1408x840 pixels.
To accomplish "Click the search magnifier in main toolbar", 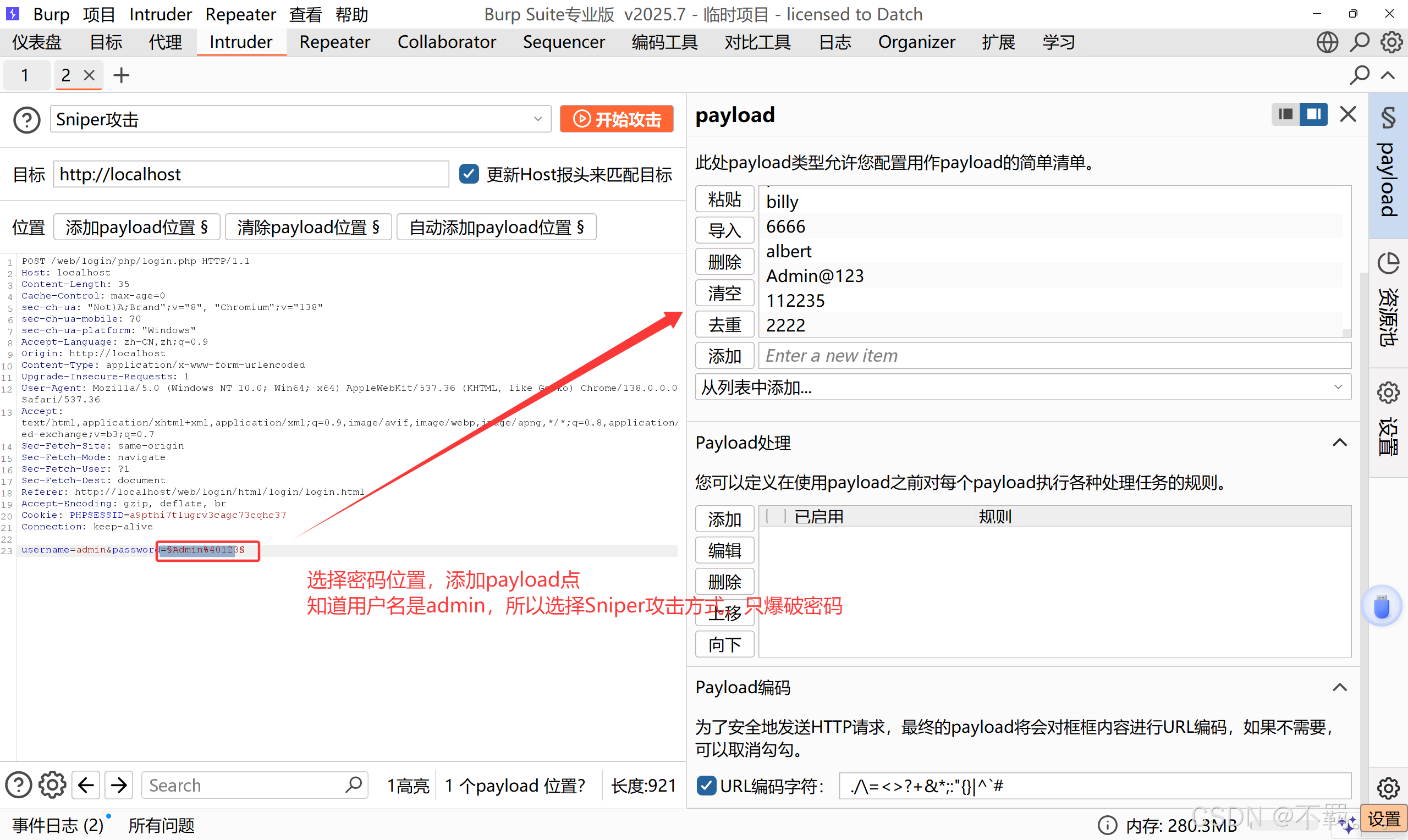I will click(x=1359, y=42).
